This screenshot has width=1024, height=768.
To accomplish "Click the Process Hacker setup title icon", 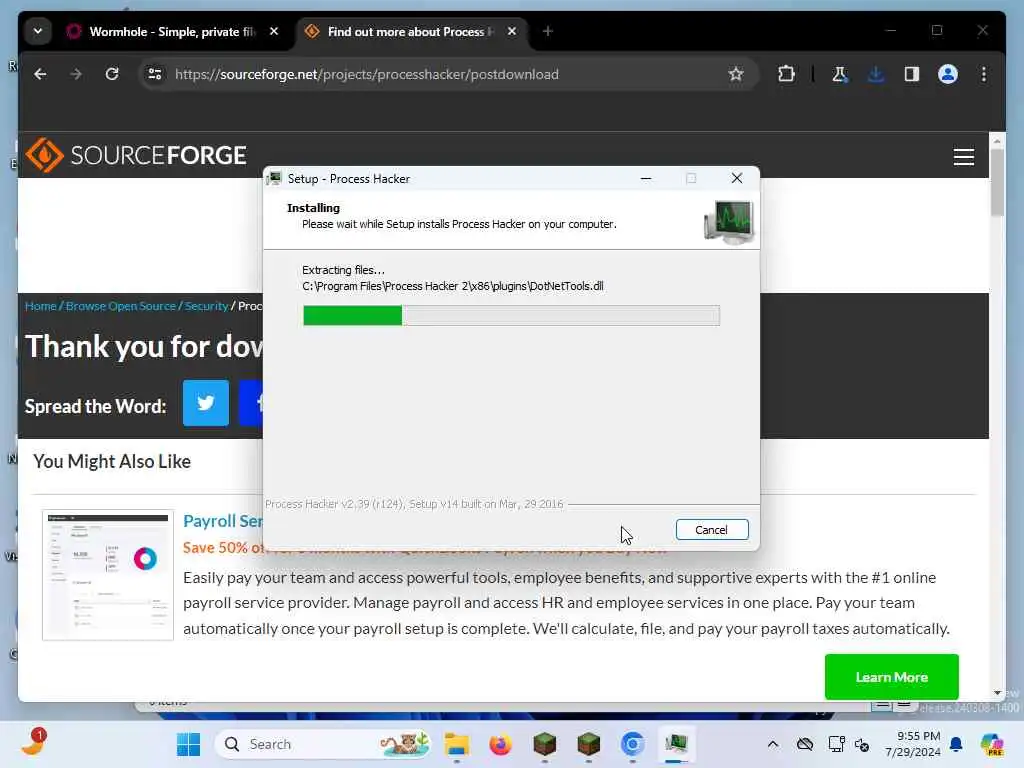I will [274, 178].
